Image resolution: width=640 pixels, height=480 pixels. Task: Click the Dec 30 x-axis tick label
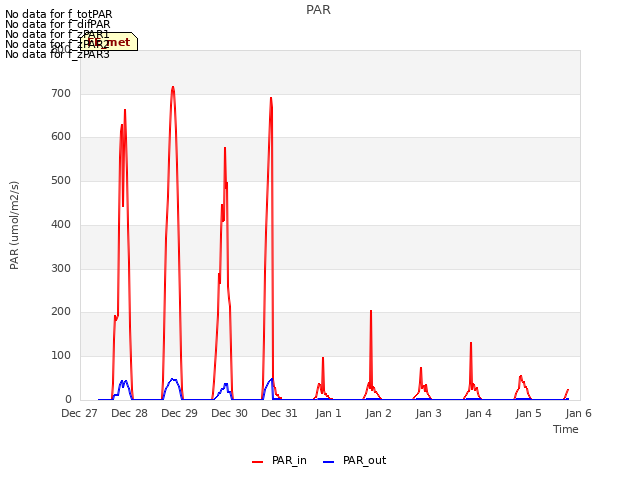click(229, 413)
